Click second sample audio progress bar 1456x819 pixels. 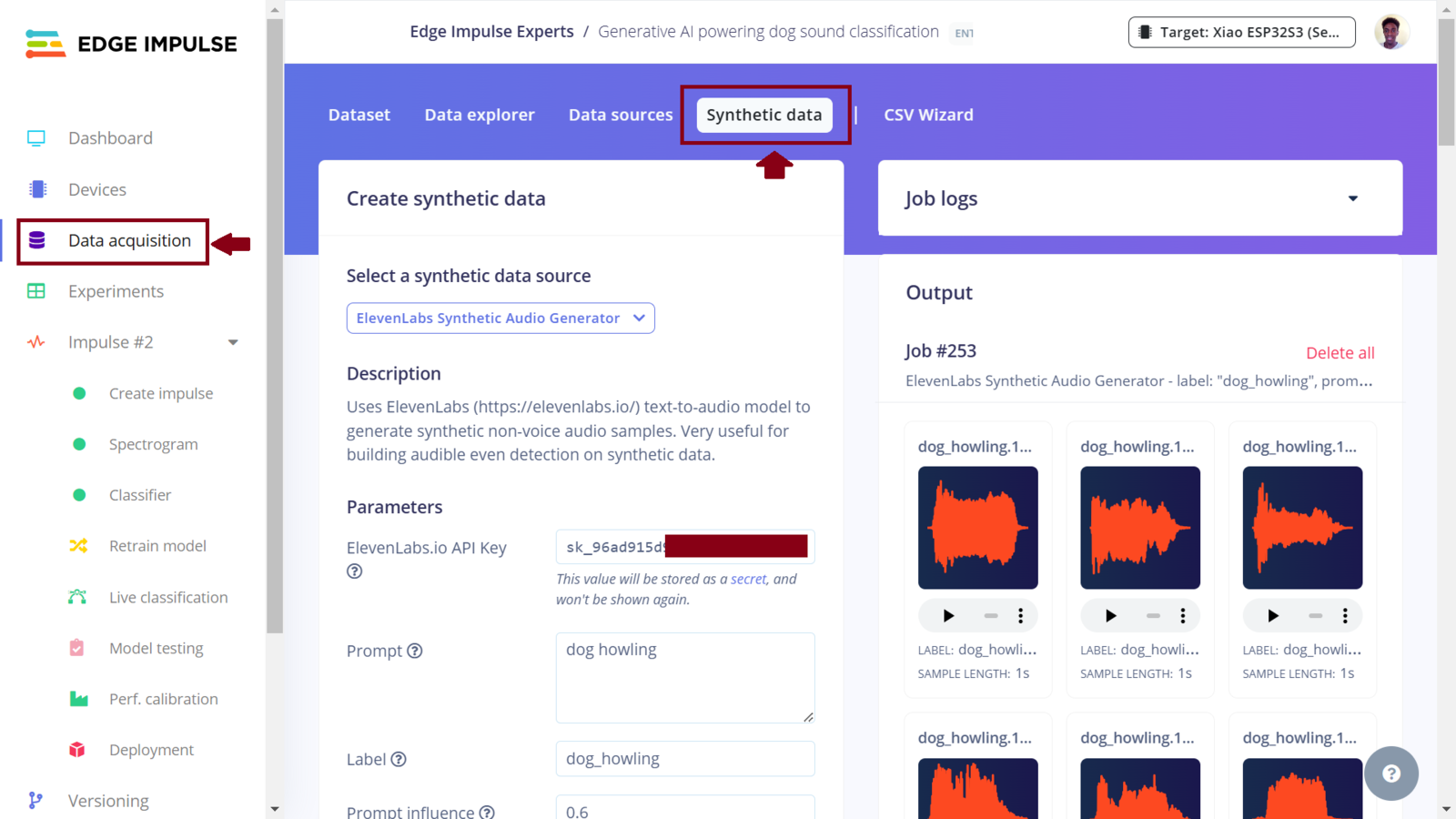pos(1153,616)
